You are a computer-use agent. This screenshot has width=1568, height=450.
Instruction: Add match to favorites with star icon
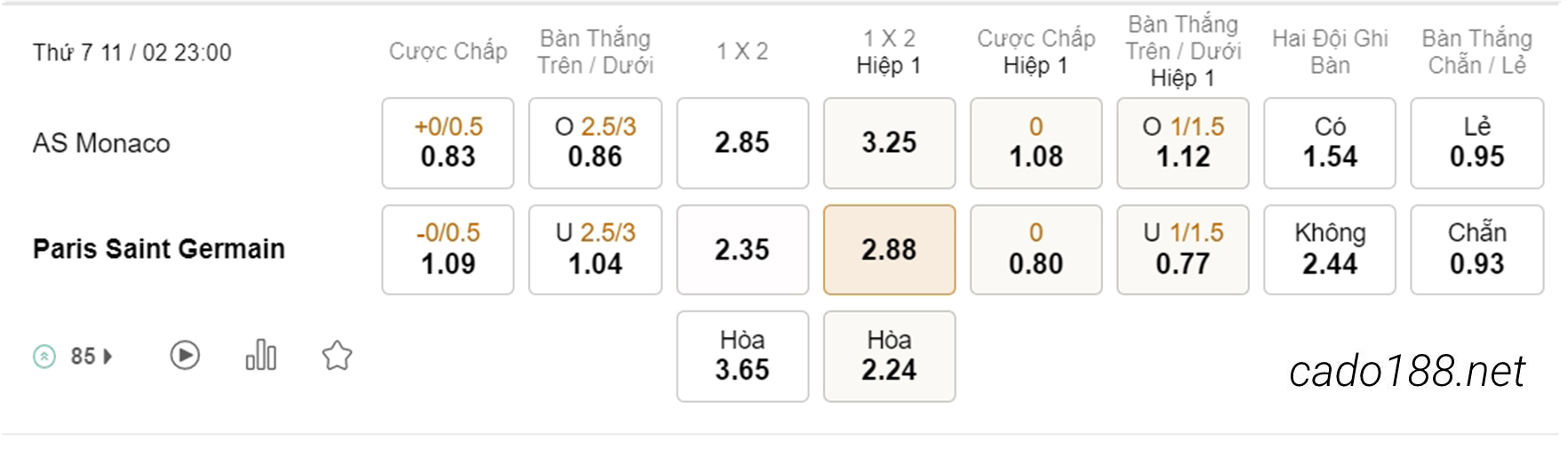[337, 356]
